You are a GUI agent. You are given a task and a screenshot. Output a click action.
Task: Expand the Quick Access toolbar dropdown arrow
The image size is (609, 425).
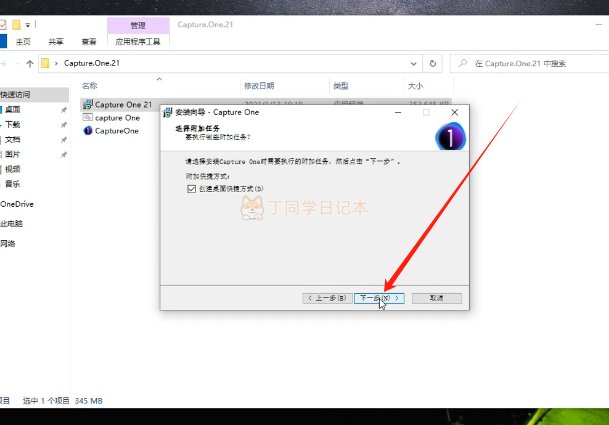click(27, 23)
